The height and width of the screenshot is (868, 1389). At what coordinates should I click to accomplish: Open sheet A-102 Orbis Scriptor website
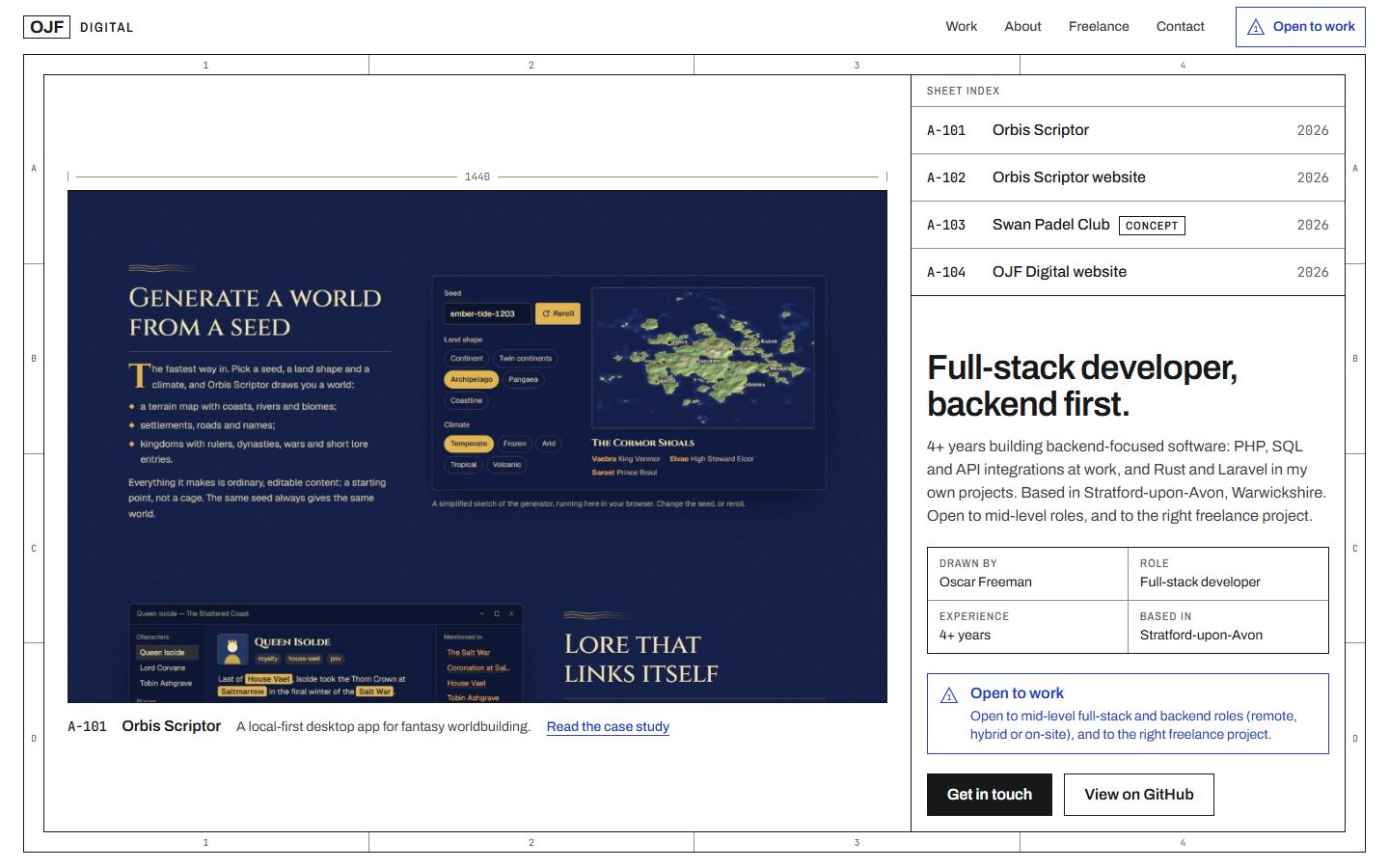1128,177
